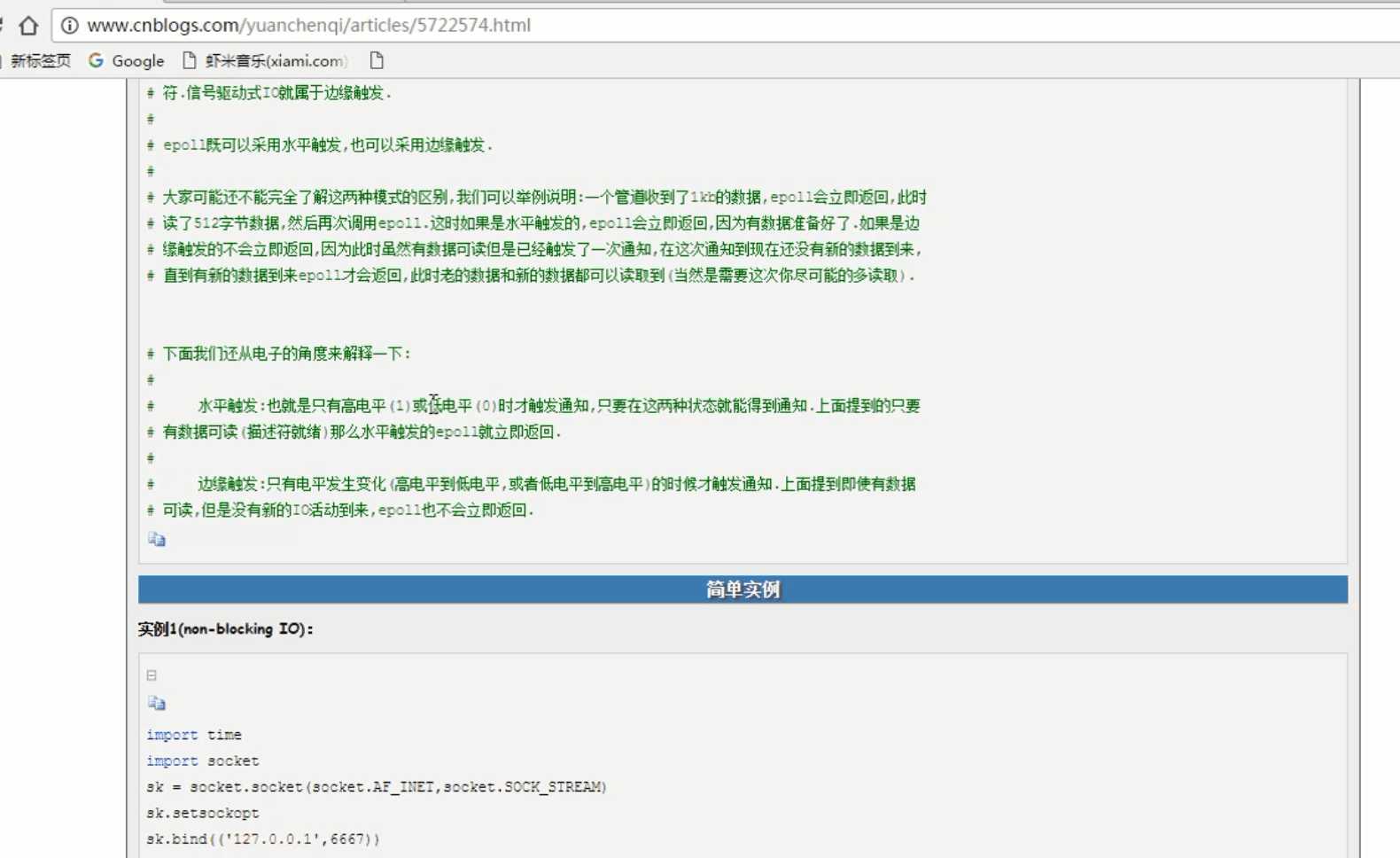Image resolution: width=1400 pixels, height=858 pixels.
Task: Copy code icon below the epoll comments block
Action: [x=157, y=539]
